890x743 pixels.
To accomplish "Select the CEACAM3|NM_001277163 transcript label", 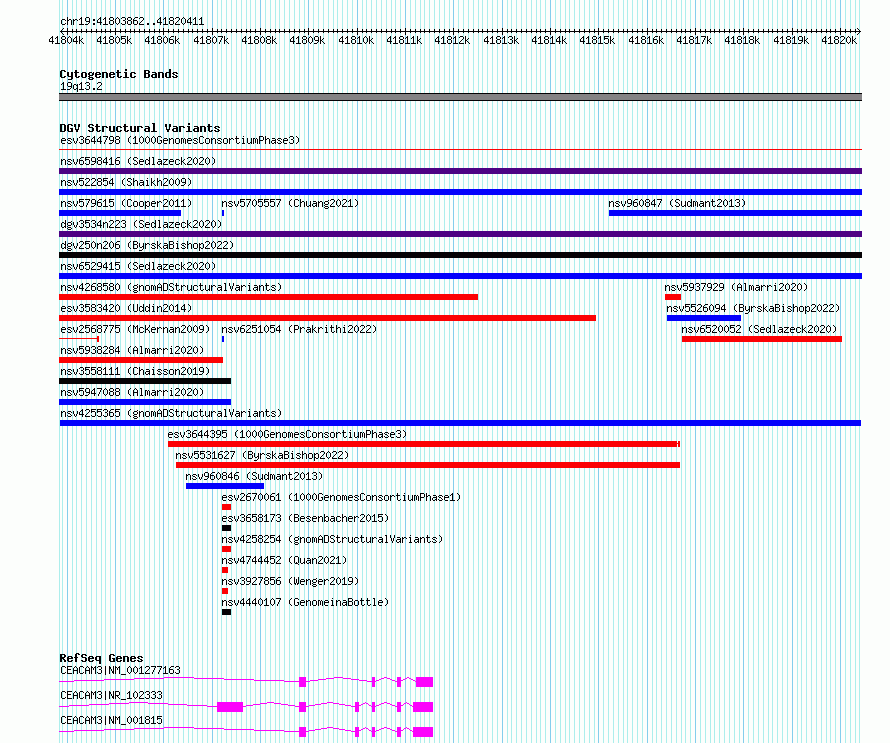I will 120,670.
